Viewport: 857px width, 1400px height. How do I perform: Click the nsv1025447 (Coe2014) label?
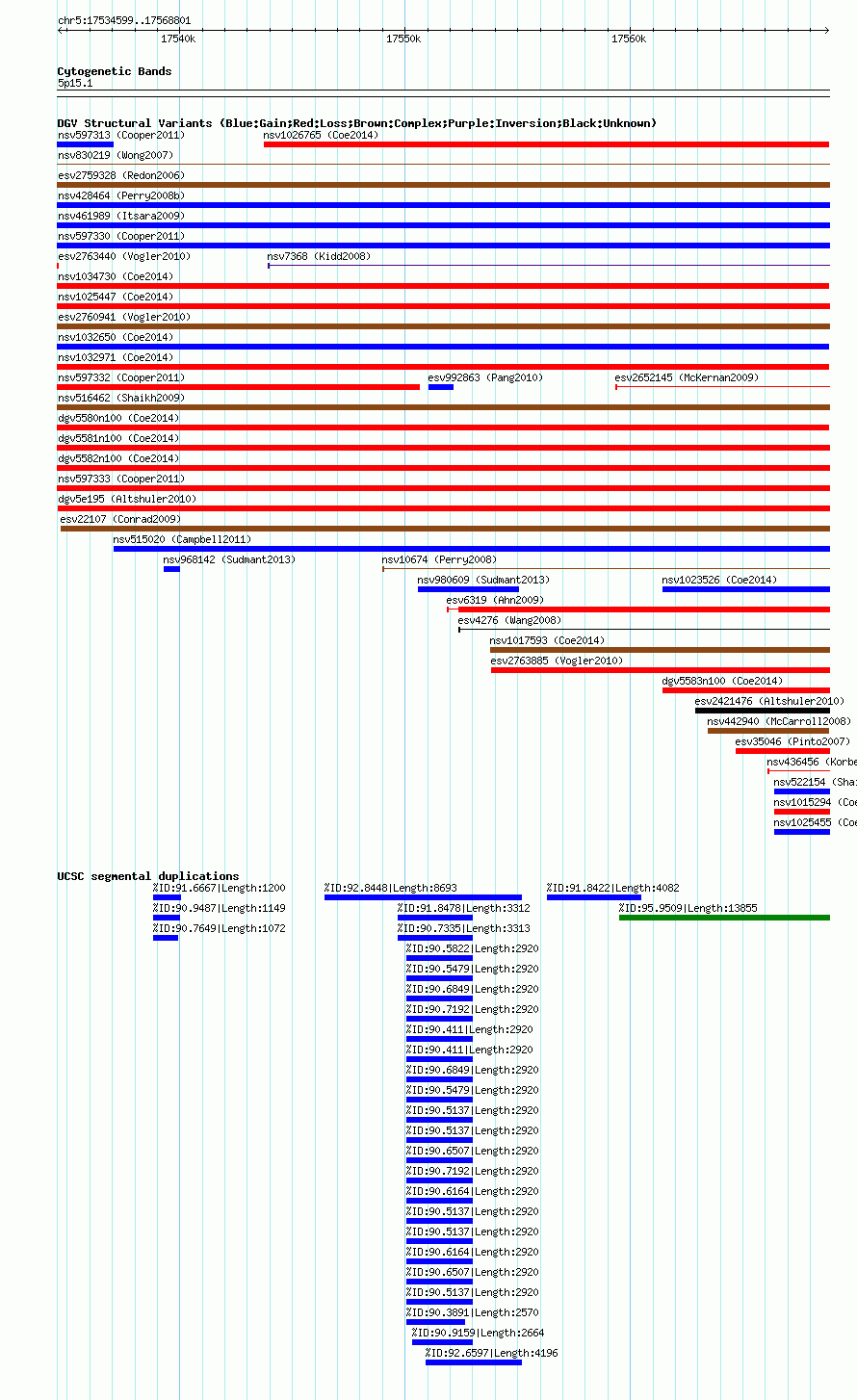click(x=116, y=298)
